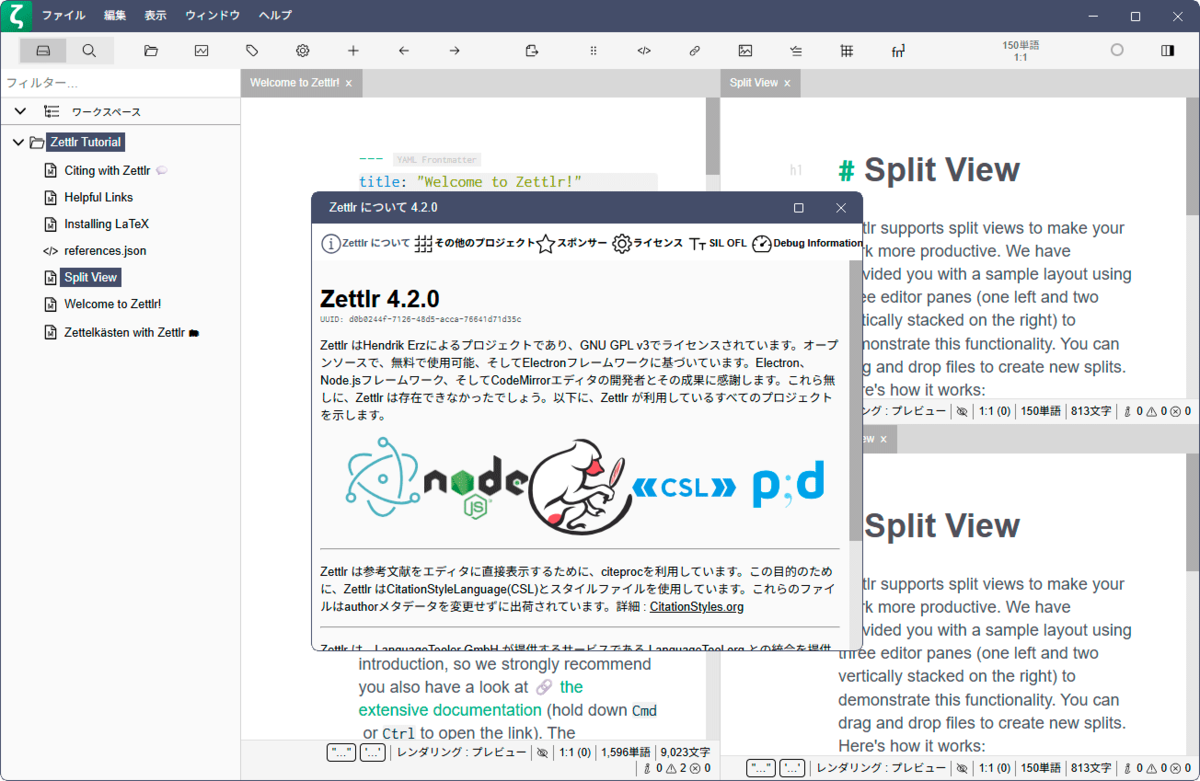Open the statistics chart icon
This screenshot has height=781, width=1200.
coord(201,50)
